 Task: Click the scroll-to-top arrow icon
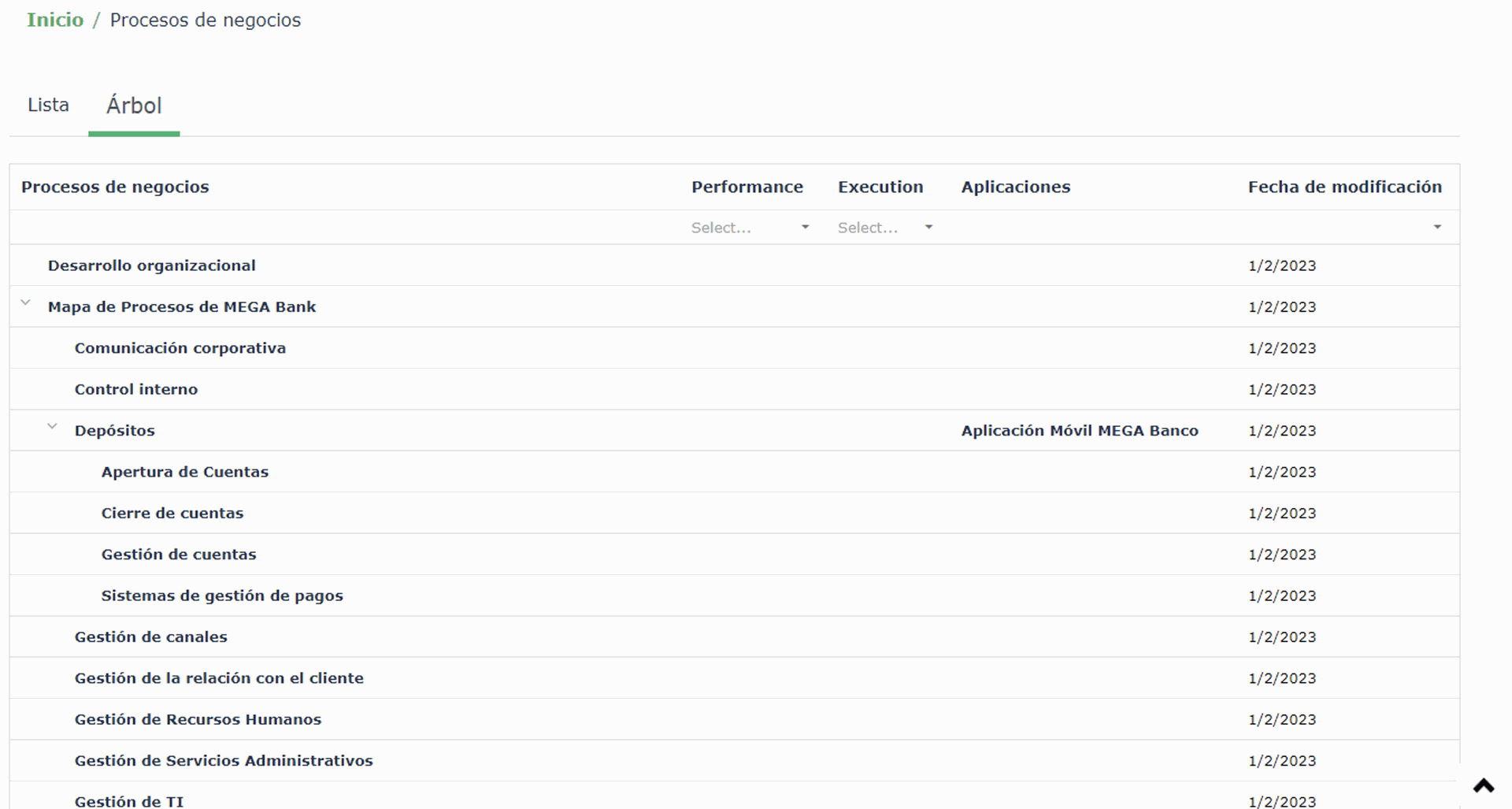[x=1484, y=785]
